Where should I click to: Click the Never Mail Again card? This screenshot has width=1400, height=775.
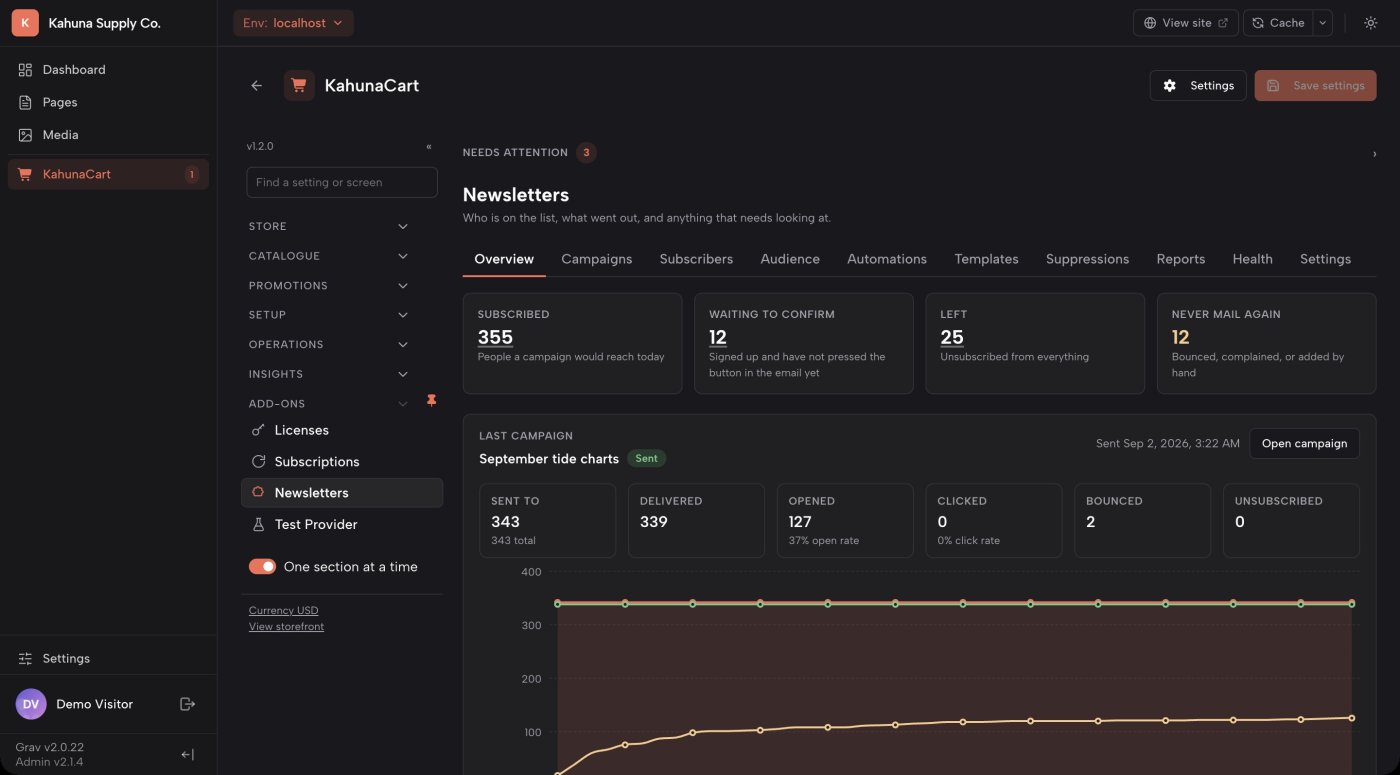point(1266,343)
